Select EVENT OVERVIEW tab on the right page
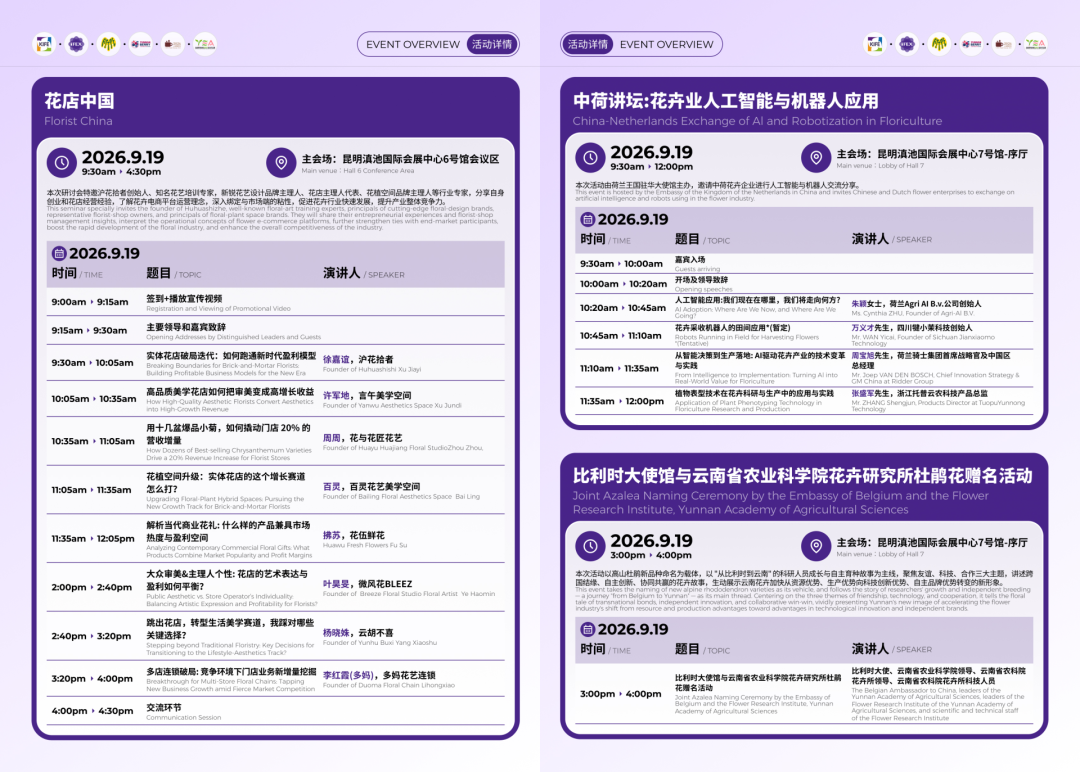1080x772 pixels. click(x=667, y=44)
